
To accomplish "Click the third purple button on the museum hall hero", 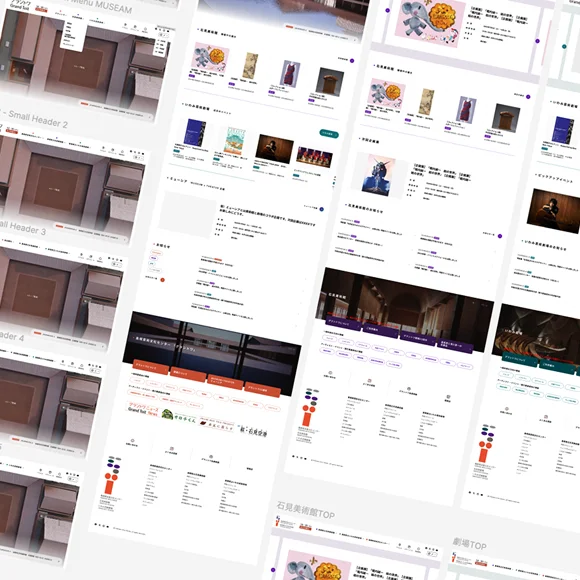I will 418,337.
